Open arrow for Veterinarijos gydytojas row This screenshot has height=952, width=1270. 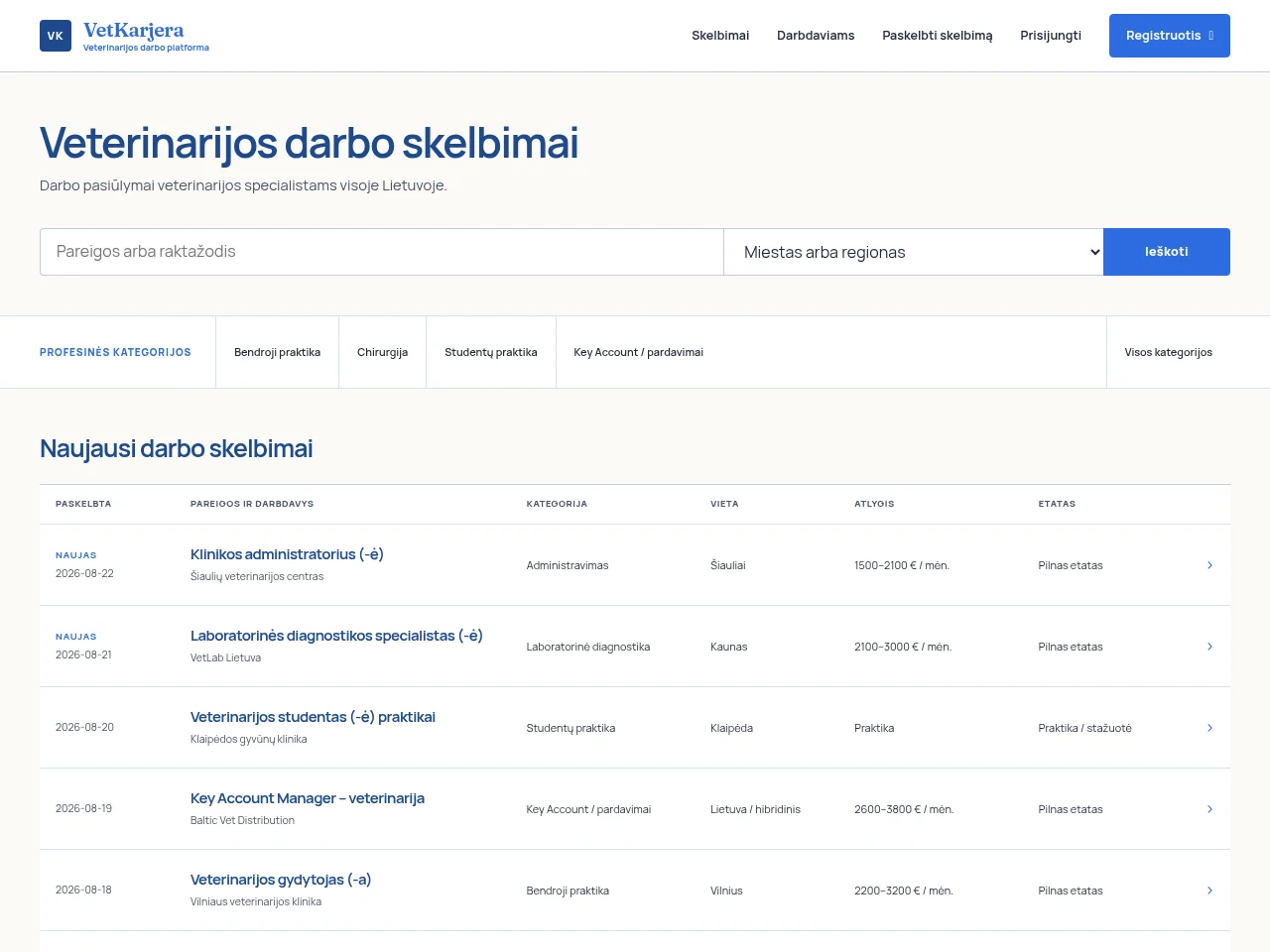(x=1209, y=891)
